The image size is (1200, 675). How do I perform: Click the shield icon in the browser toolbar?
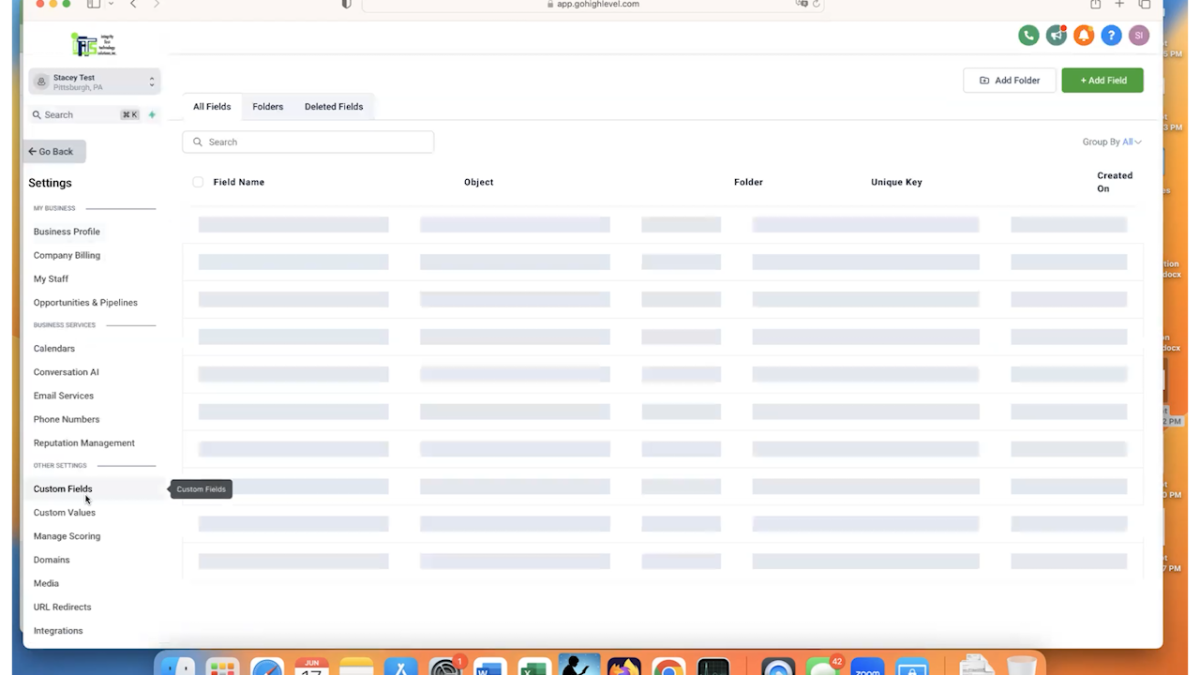point(345,4)
